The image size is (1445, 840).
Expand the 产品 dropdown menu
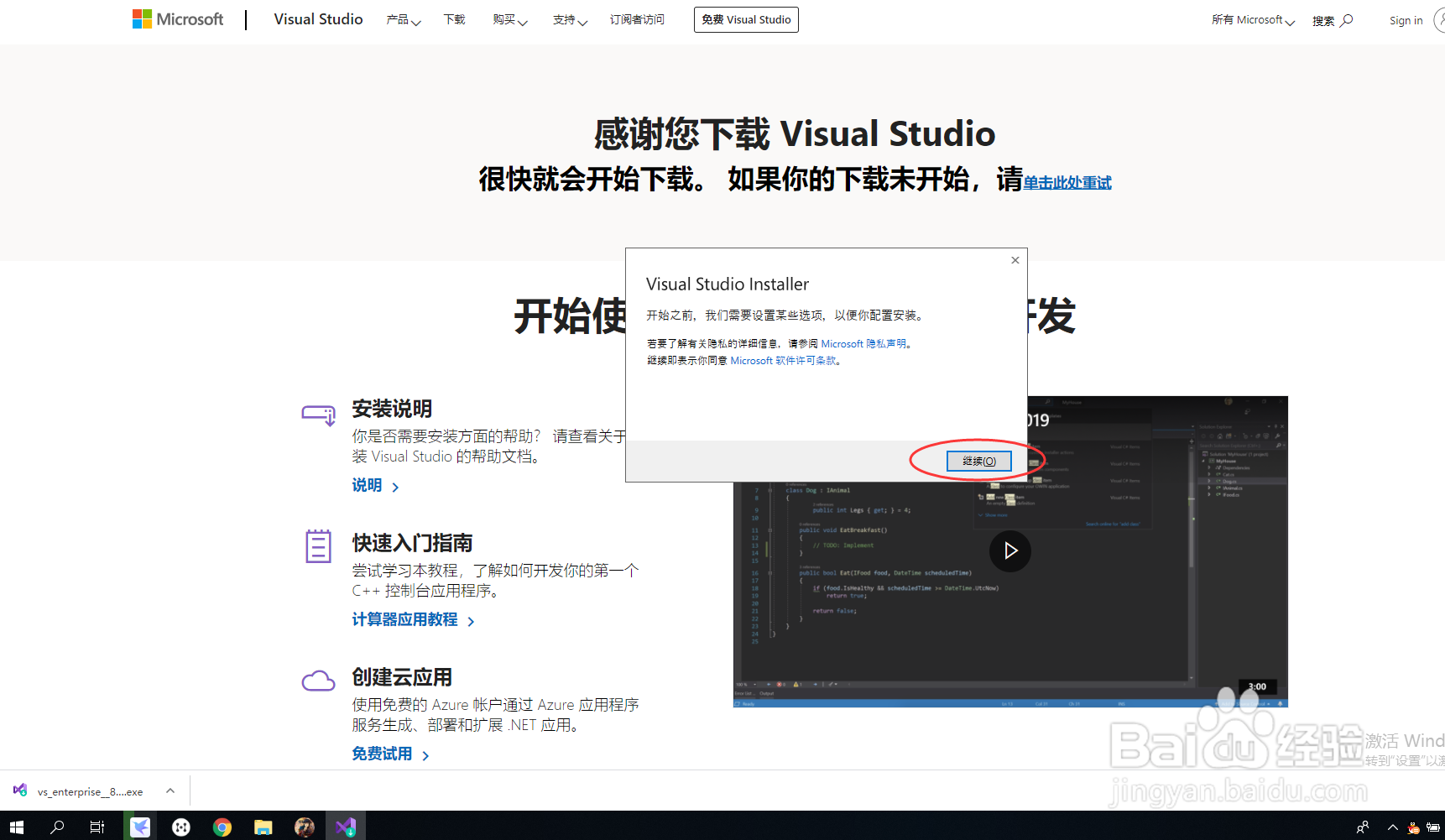[x=404, y=20]
